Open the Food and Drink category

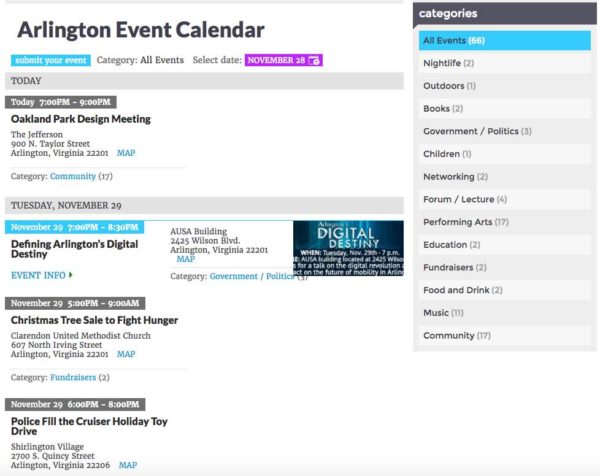(x=456, y=290)
